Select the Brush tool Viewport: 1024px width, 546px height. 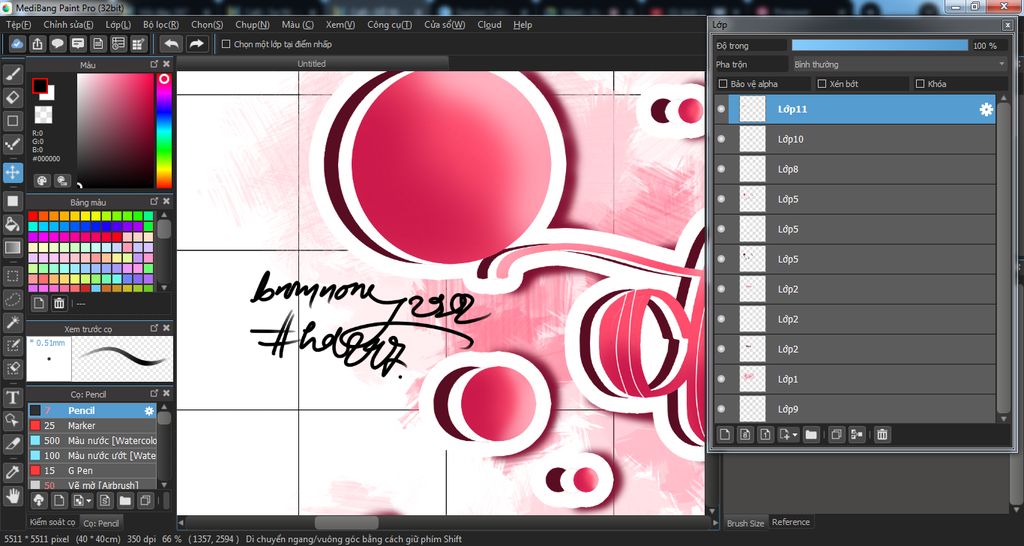[12, 74]
